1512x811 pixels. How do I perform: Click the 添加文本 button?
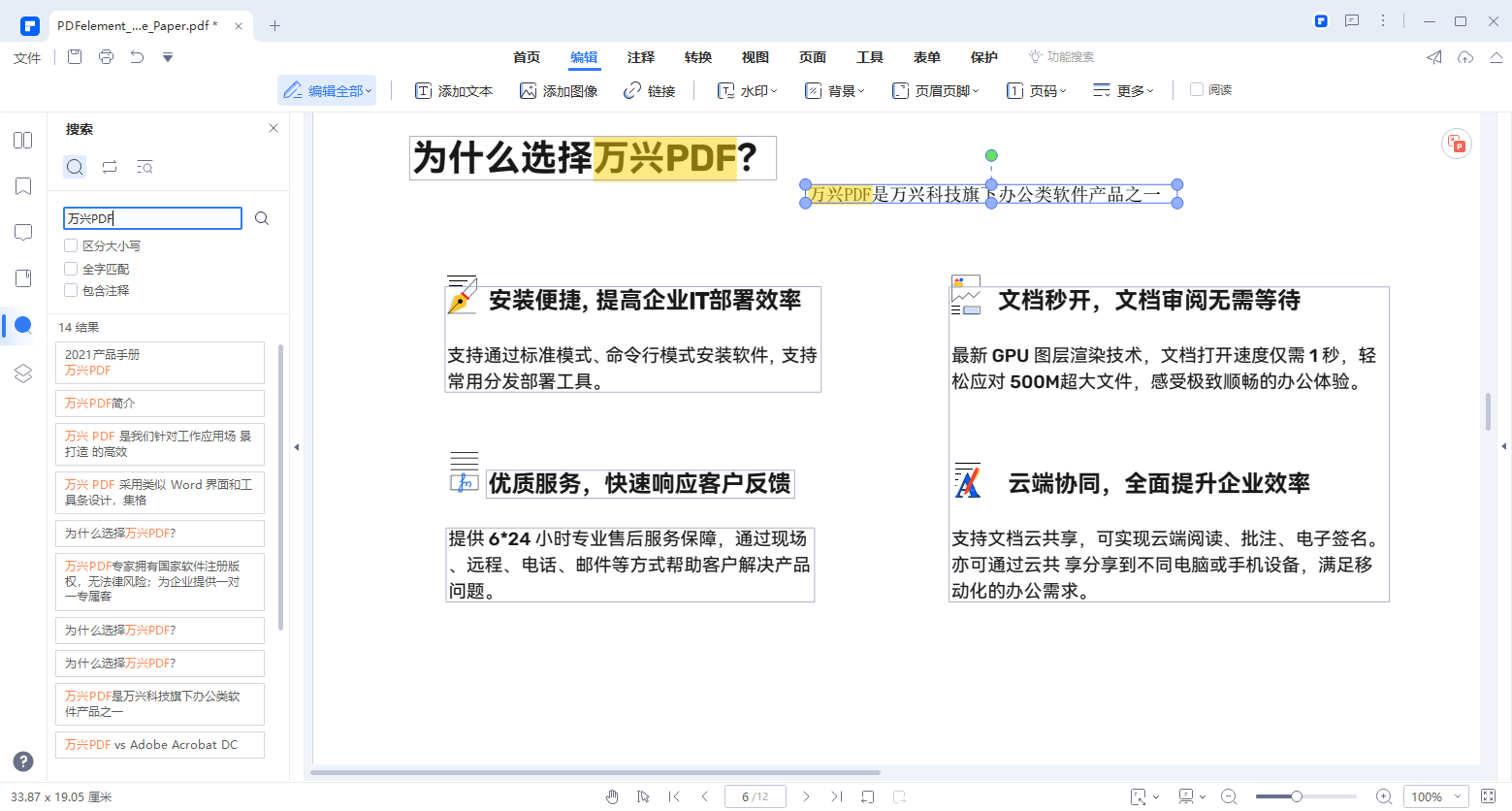453,89
